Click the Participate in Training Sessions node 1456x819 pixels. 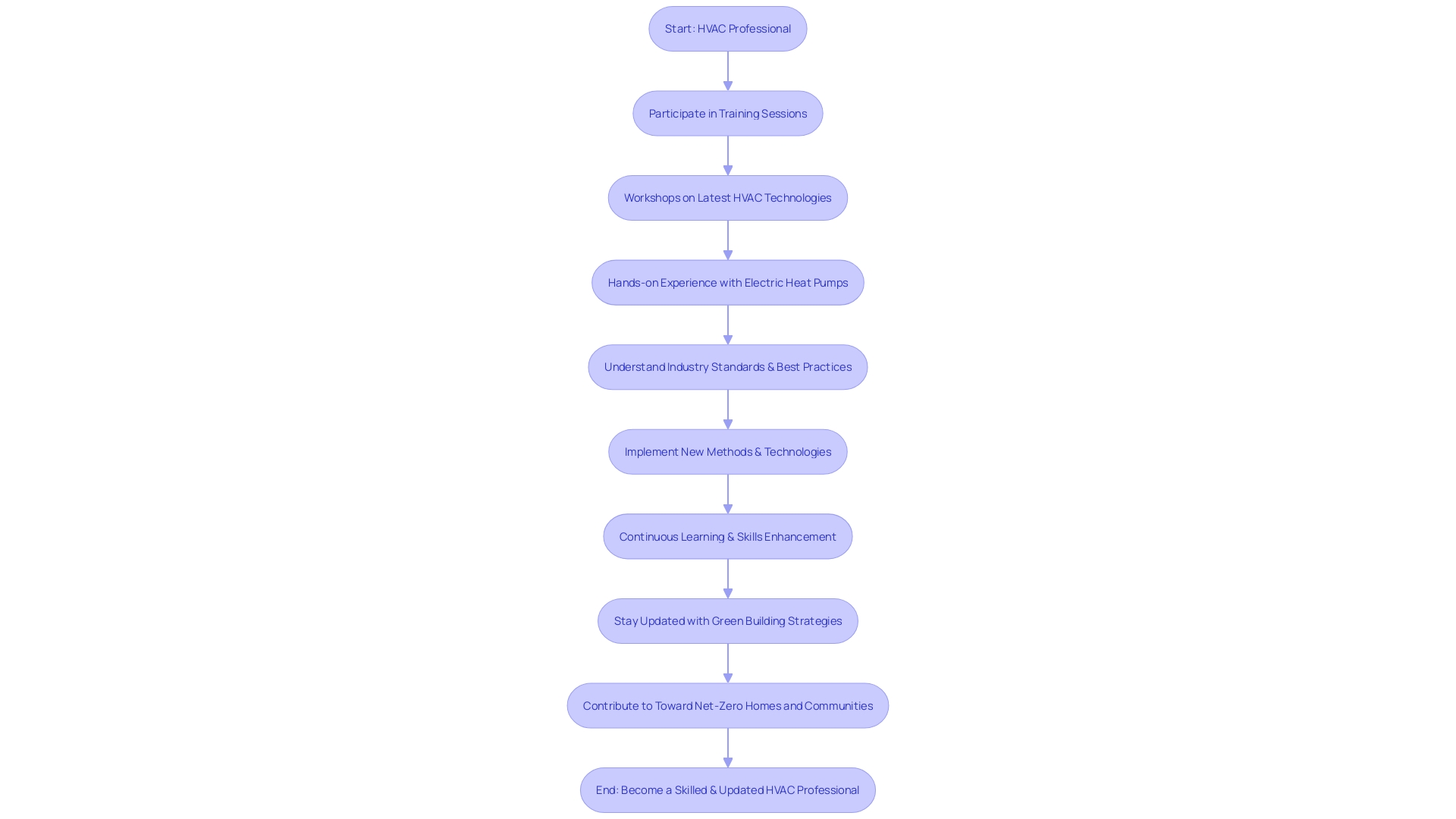(728, 113)
